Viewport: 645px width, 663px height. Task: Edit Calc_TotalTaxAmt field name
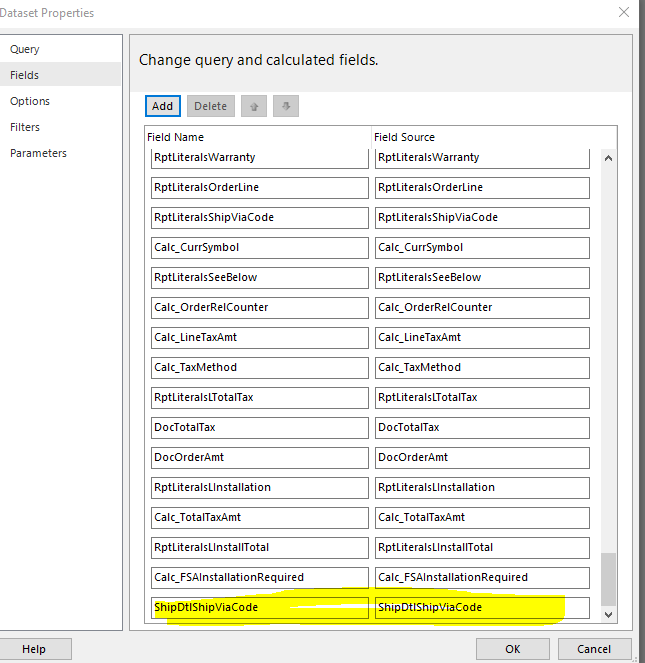tap(260, 518)
